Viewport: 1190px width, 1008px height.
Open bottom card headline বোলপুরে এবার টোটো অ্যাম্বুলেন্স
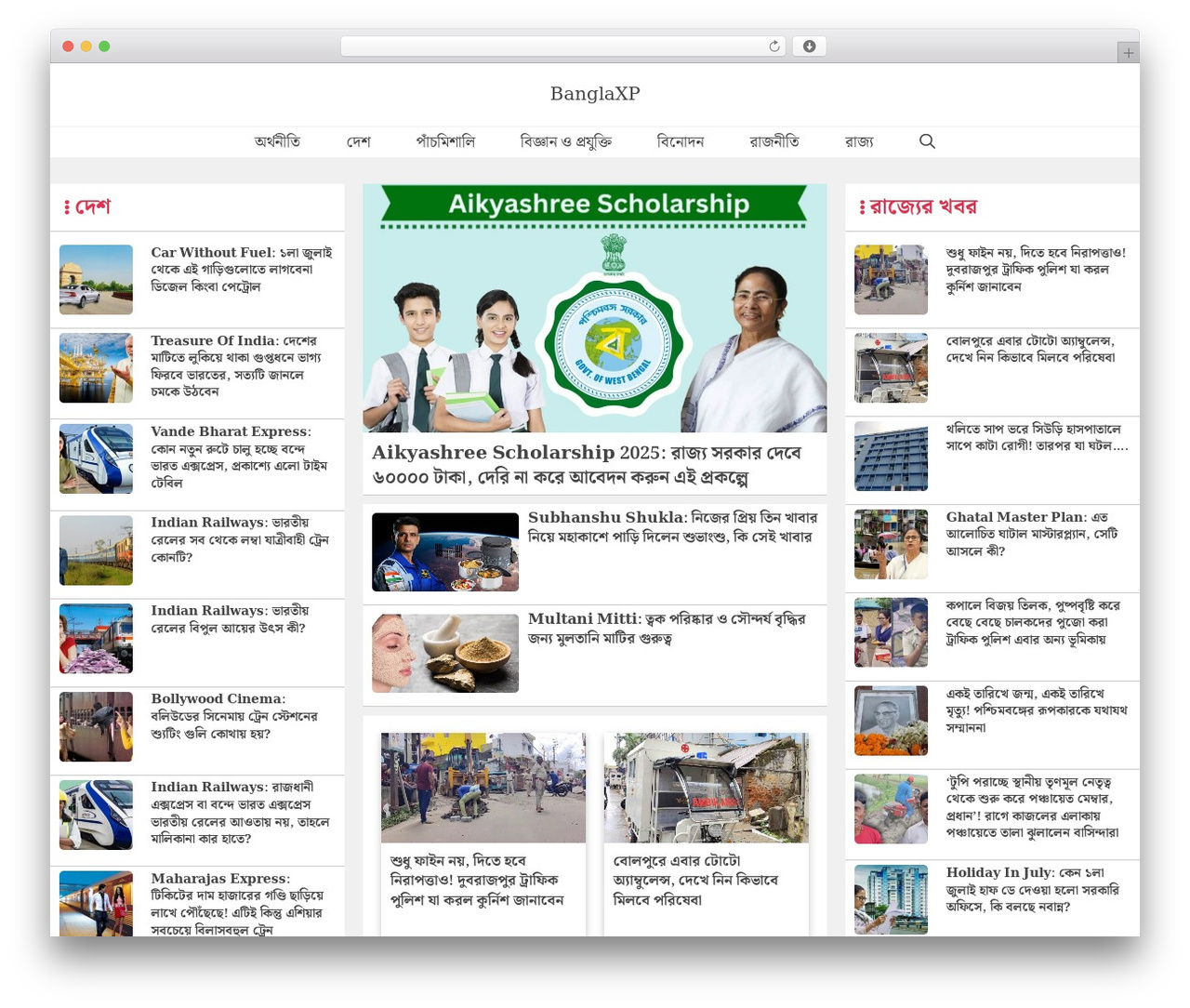(x=695, y=881)
